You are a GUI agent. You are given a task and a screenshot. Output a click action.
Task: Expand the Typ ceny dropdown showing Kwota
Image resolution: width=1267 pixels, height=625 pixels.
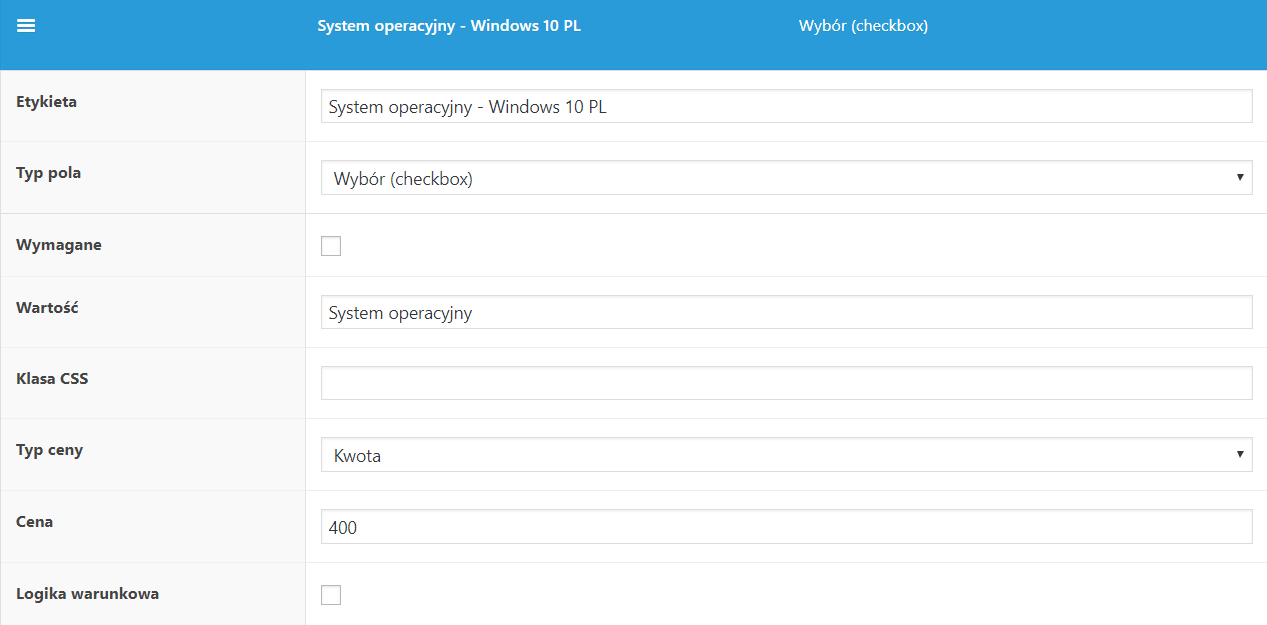(786, 455)
